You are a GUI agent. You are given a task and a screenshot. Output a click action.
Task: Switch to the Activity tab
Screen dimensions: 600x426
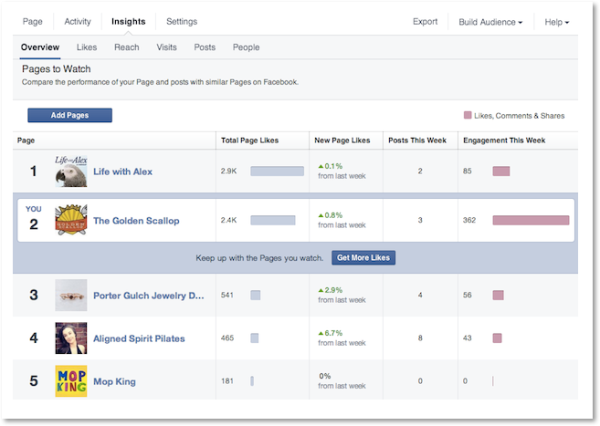pos(78,21)
